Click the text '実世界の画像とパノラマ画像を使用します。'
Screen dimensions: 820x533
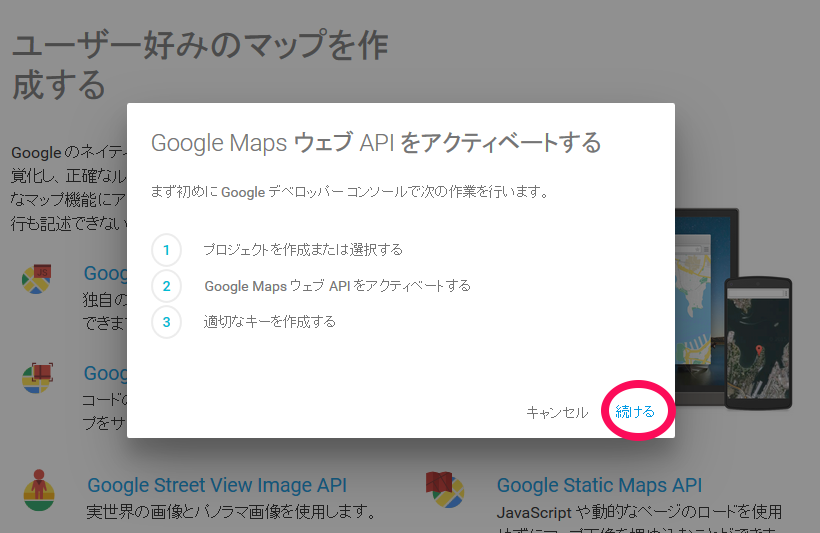pos(231,512)
